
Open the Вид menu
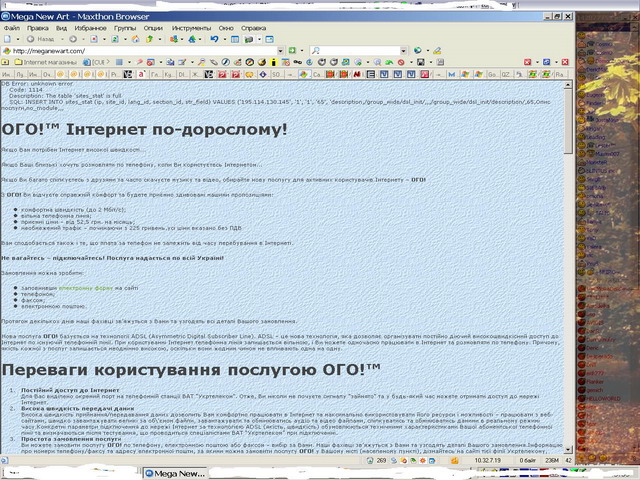(x=61, y=28)
